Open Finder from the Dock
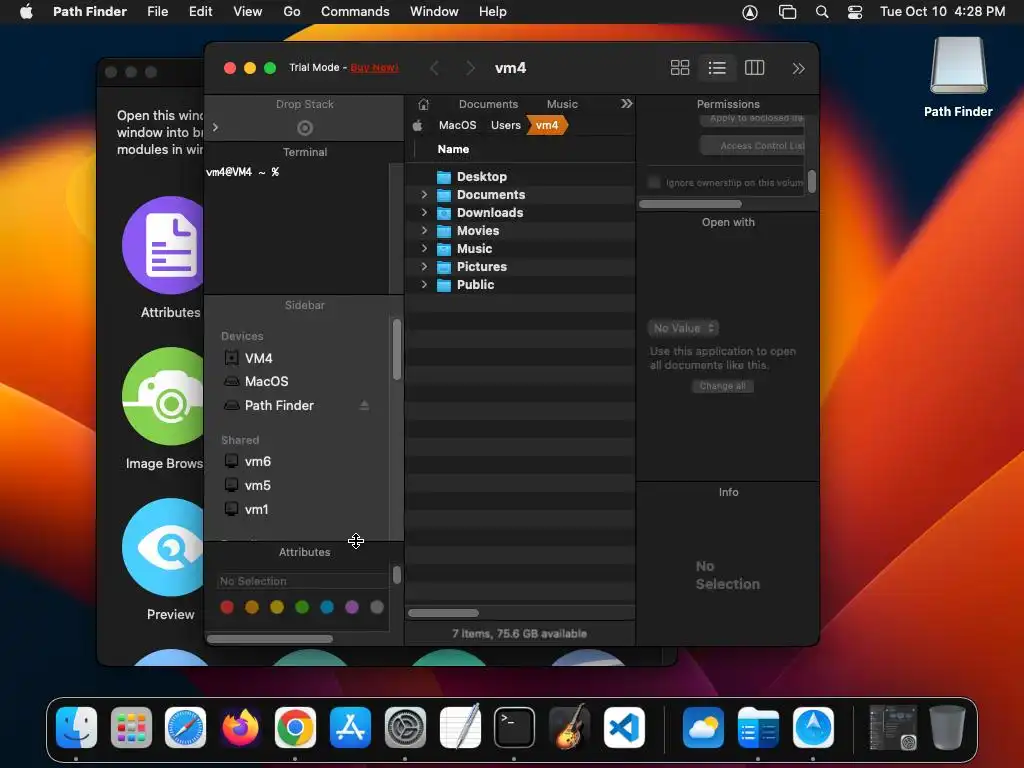 pyautogui.click(x=76, y=728)
